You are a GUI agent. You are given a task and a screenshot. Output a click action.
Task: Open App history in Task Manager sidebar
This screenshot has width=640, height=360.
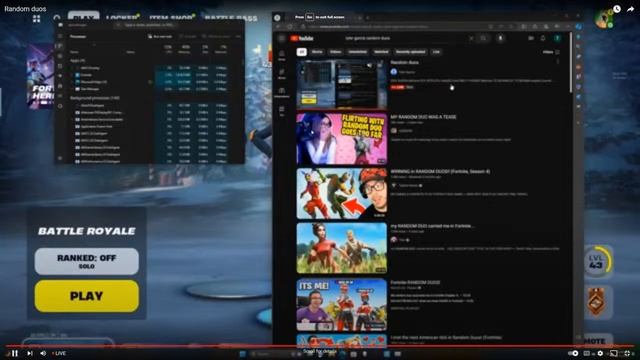tap(60, 66)
